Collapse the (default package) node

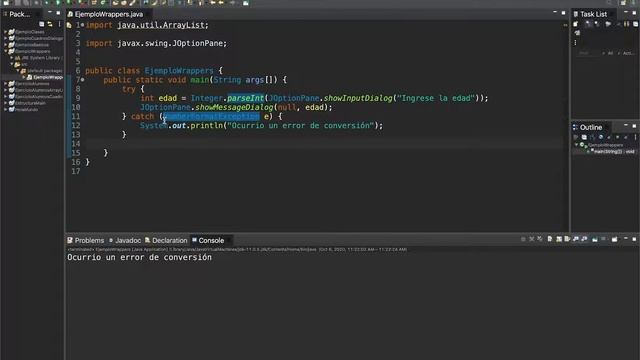18,71
